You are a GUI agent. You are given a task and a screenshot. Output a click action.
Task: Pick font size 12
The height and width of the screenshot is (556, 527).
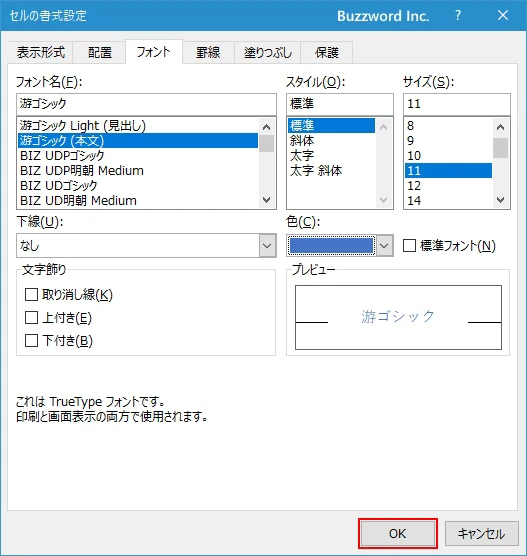coord(448,185)
